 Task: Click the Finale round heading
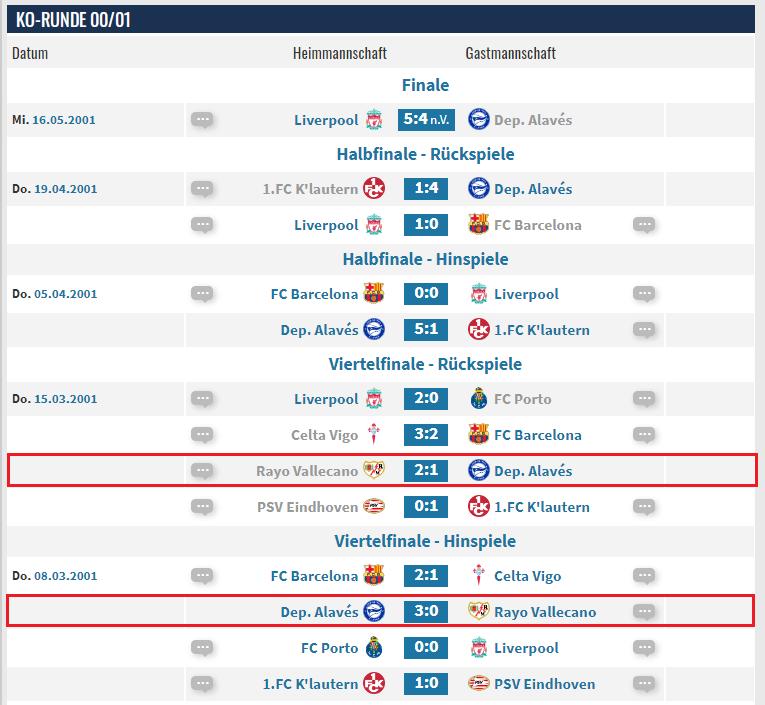pyautogui.click(x=426, y=85)
